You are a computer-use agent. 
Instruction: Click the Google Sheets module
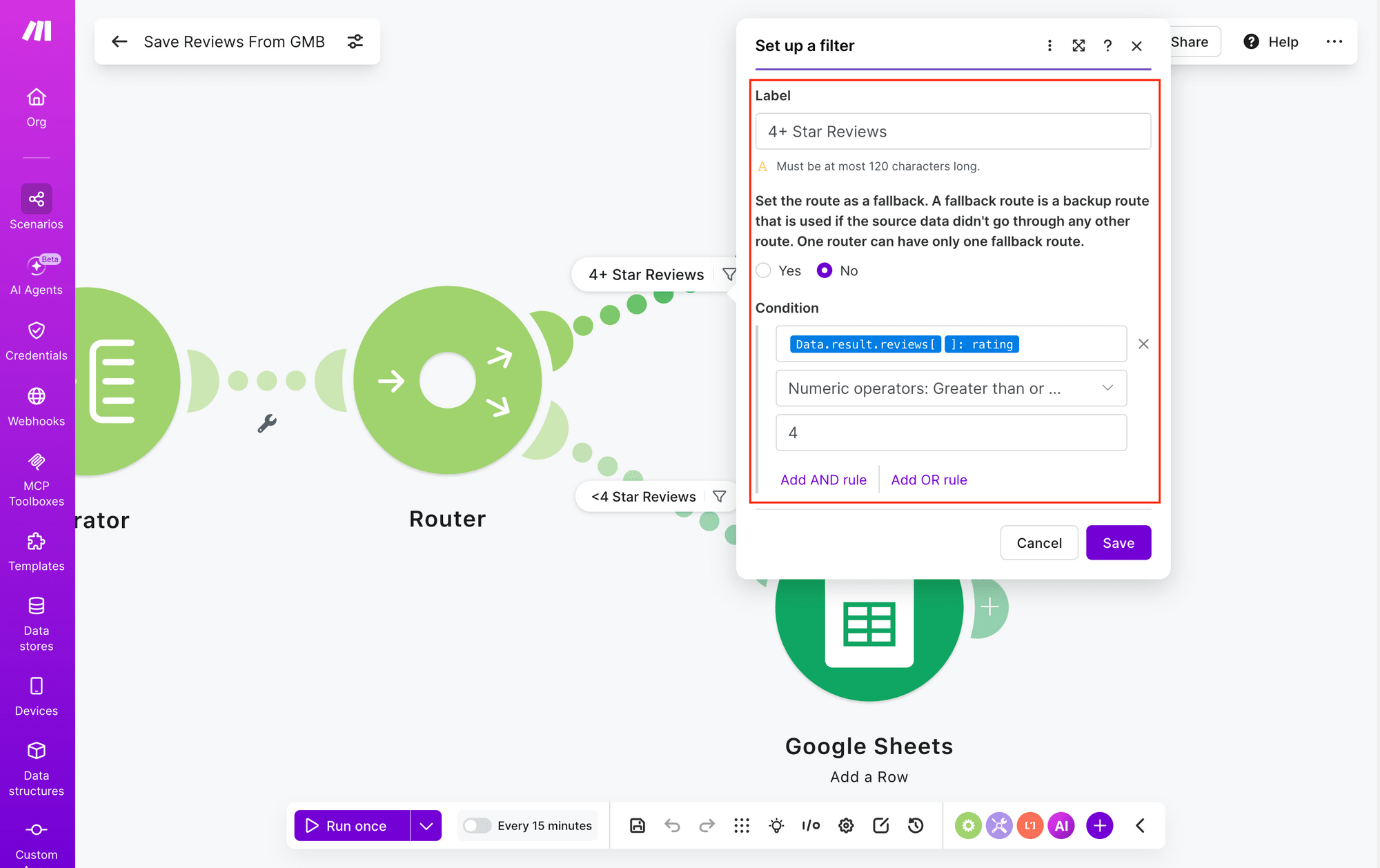(869, 624)
